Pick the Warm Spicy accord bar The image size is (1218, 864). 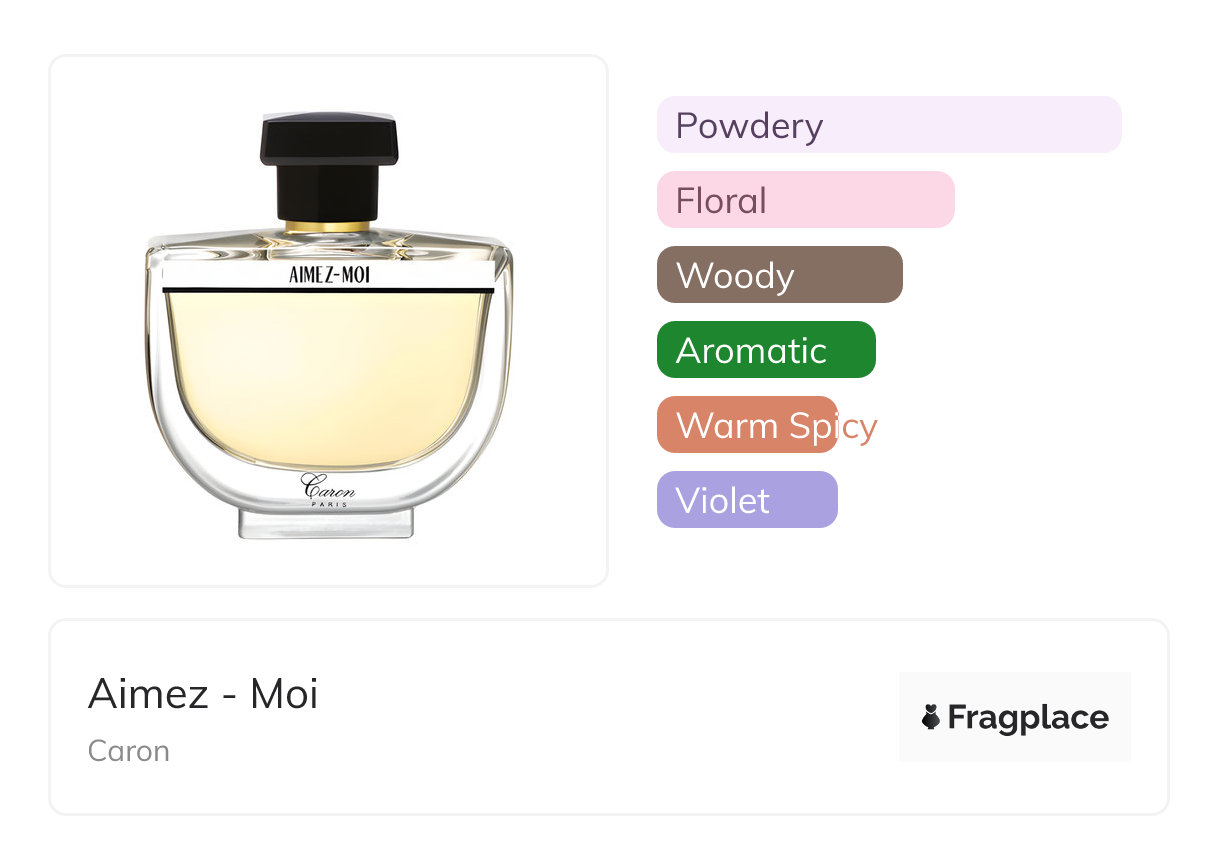747,425
